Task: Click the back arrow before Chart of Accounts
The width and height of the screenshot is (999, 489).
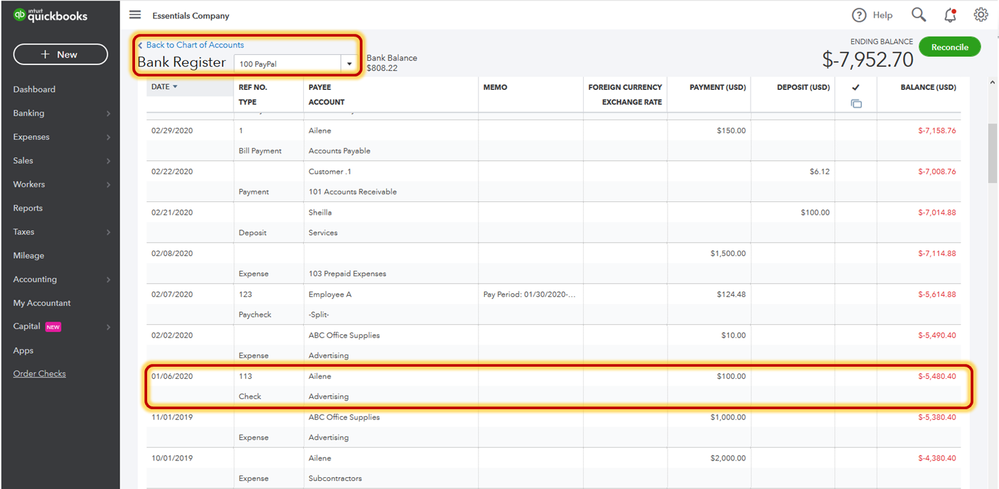Action: click(x=140, y=45)
